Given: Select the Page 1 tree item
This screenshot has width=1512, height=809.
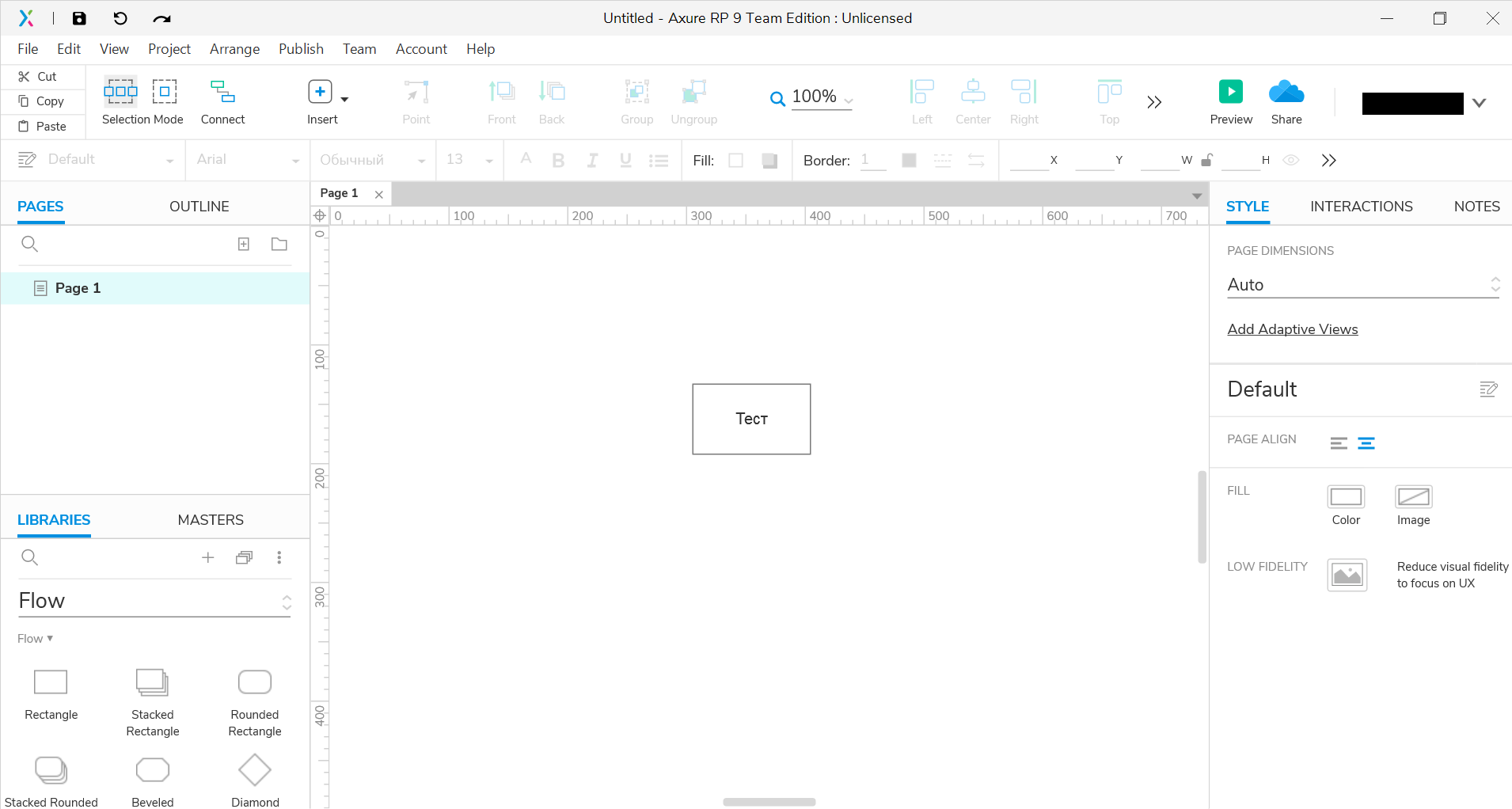Looking at the screenshot, I should coord(155,288).
